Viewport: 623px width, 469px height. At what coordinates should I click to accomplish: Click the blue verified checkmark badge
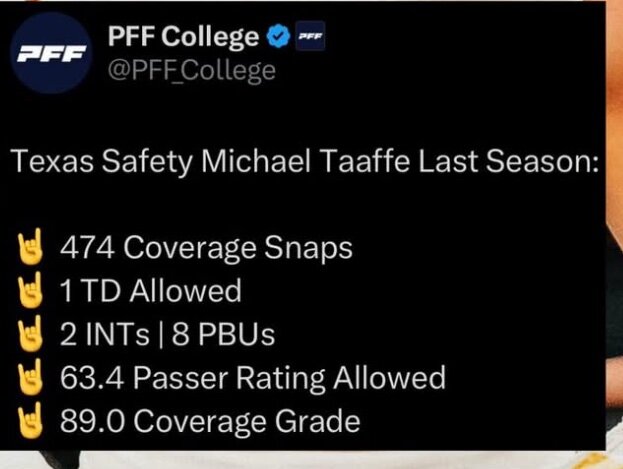coord(279,36)
